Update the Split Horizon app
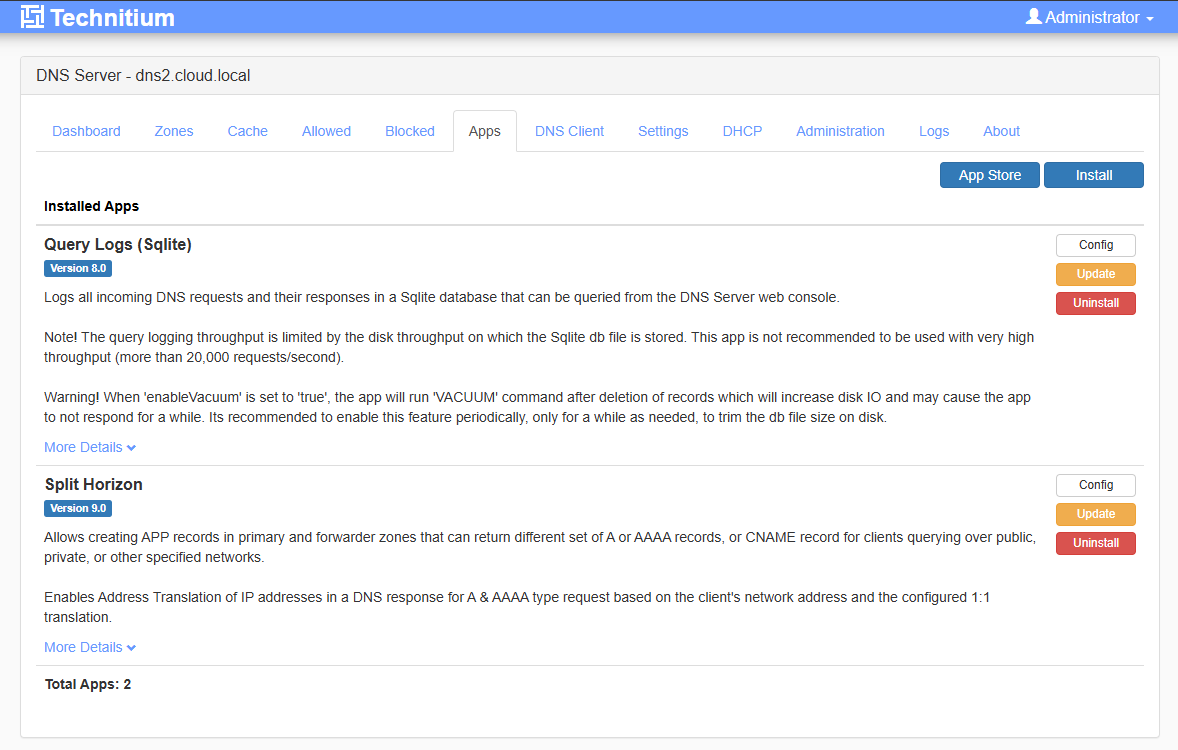The image size is (1178, 750). tap(1095, 514)
